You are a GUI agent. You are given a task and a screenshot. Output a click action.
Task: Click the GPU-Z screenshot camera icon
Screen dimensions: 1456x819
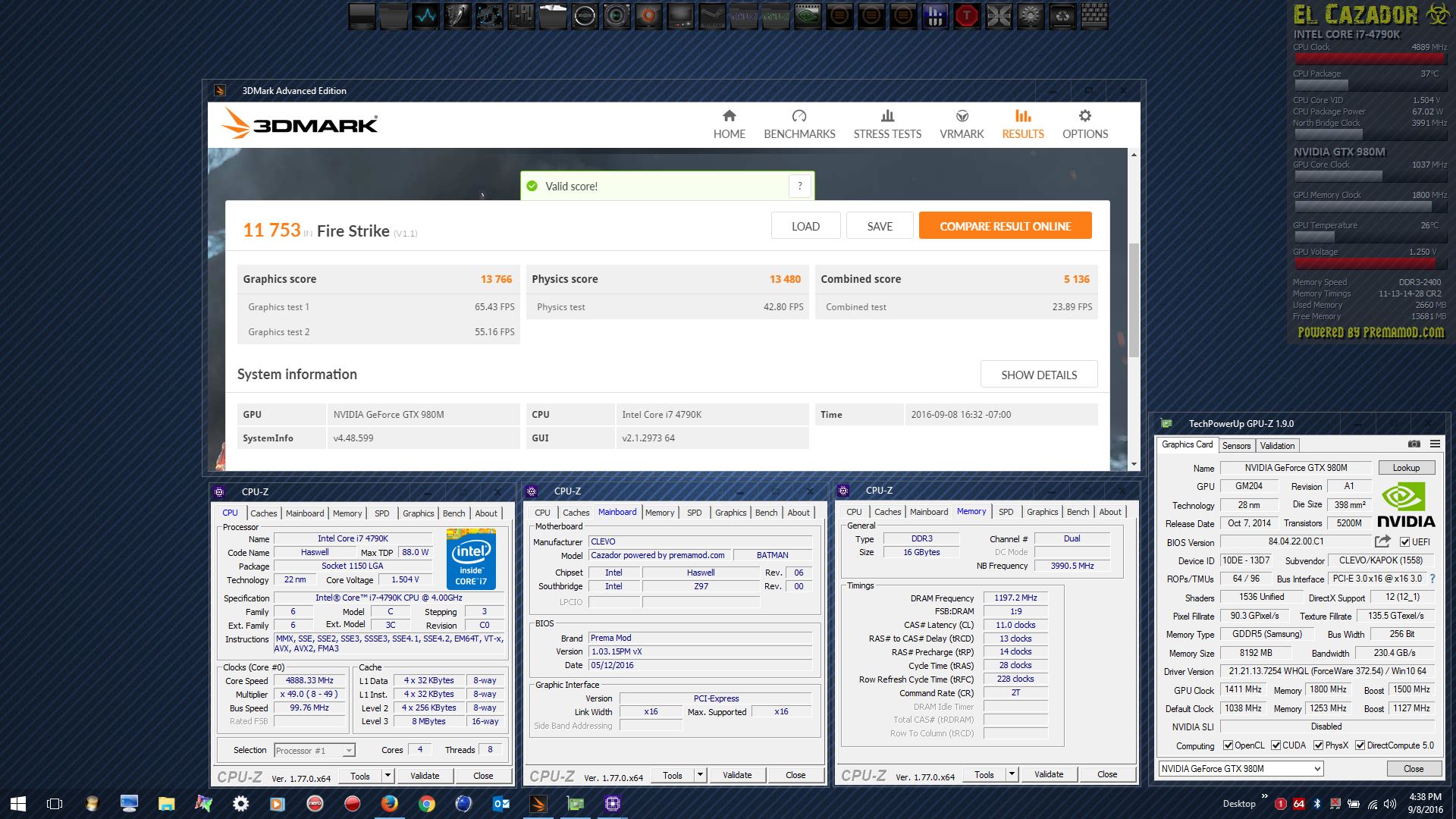tap(1414, 444)
